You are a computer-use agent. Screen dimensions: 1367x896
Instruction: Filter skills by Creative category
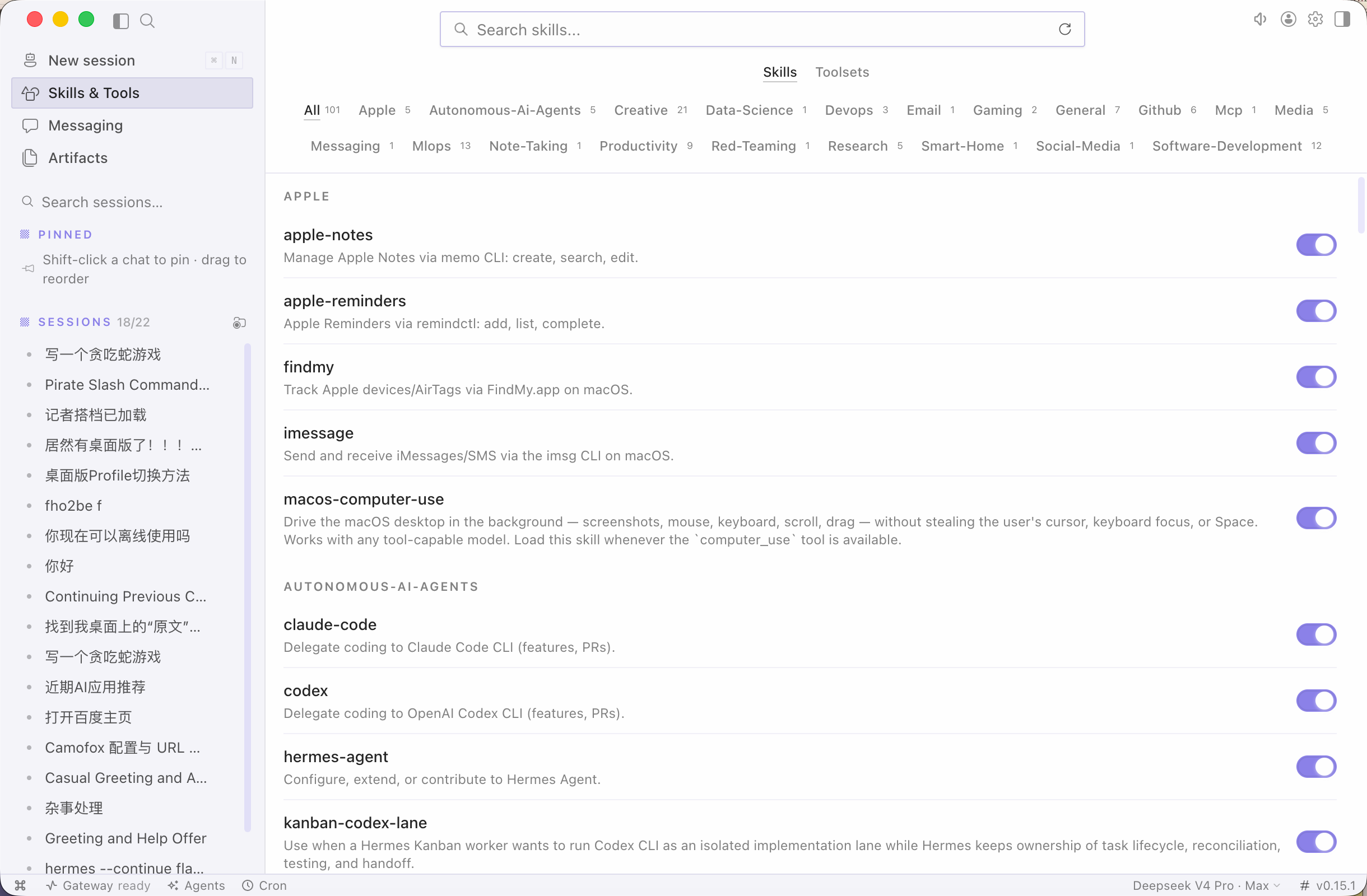650,110
